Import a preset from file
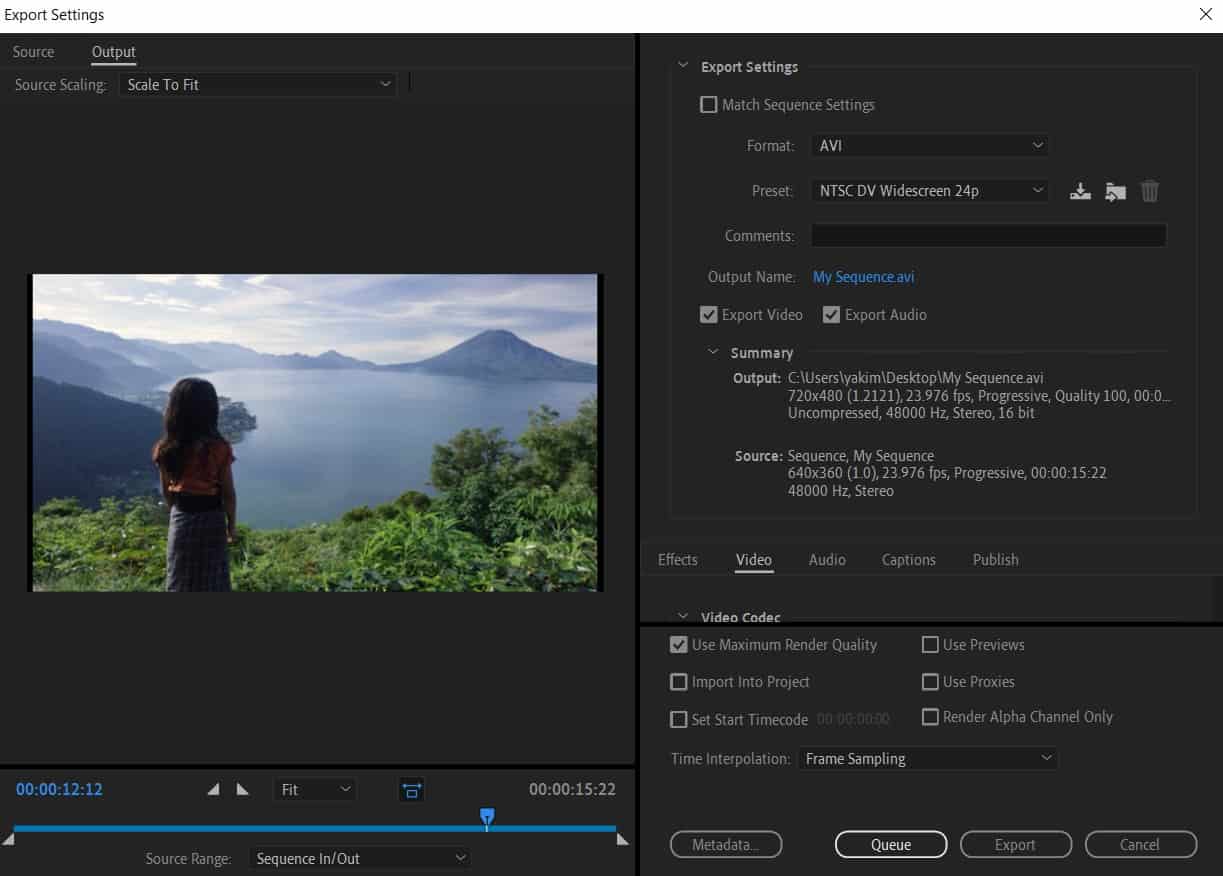Viewport: 1223px width, 876px height. pos(1115,191)
